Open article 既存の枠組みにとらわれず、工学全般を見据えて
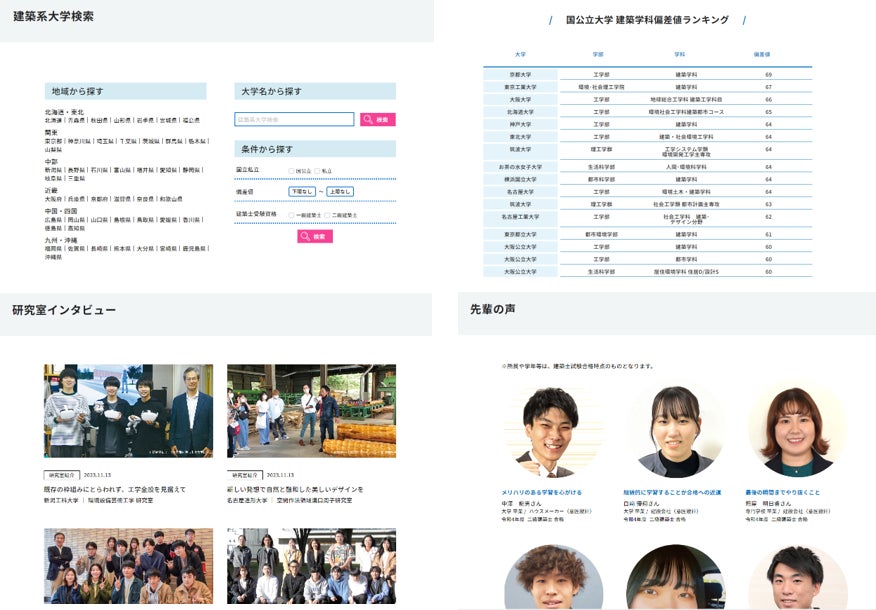This screenshot has height=610, width=876. pos(115,489)
